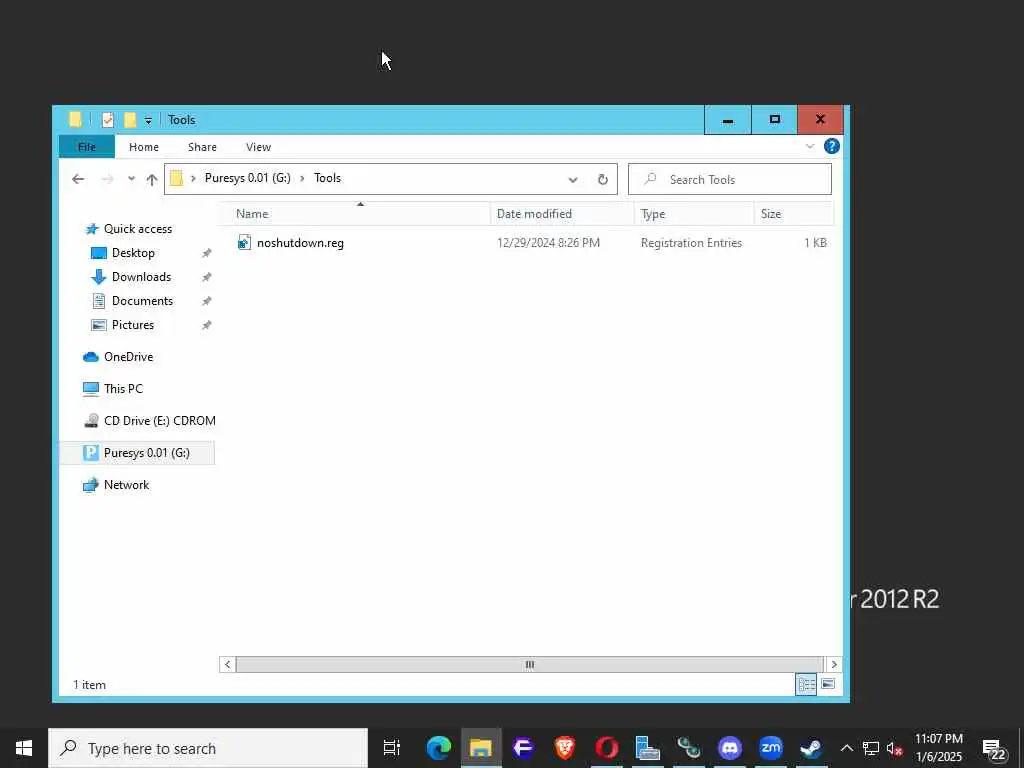The height and width of the screenshot is (768, 1024).
Task: Open the address bar history dropdown
Action: [x=573, y=180]
